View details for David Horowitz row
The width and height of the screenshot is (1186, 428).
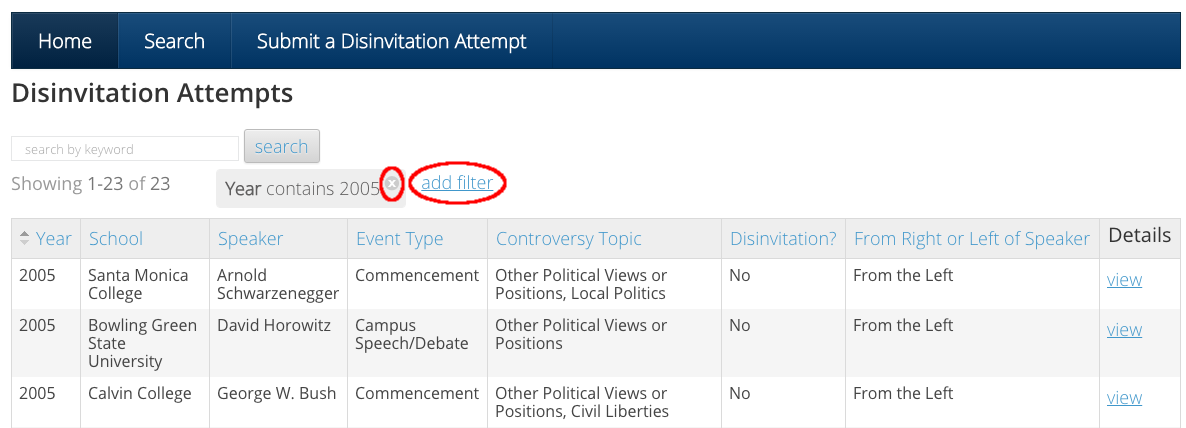coord(1124,330)
